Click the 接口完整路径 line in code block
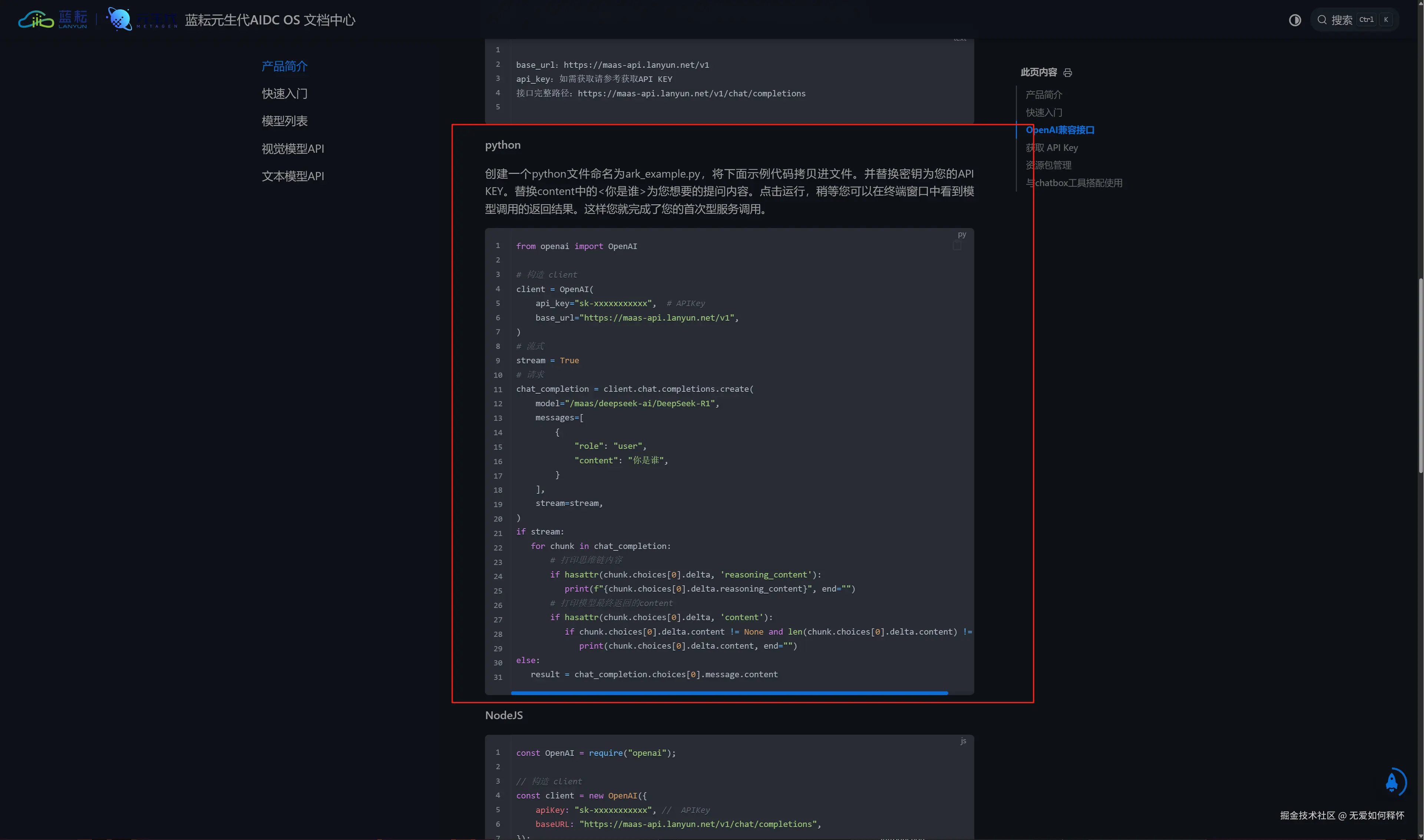Image resolution: width=1424 pixels, height=840 pixels. pos(661,93)
